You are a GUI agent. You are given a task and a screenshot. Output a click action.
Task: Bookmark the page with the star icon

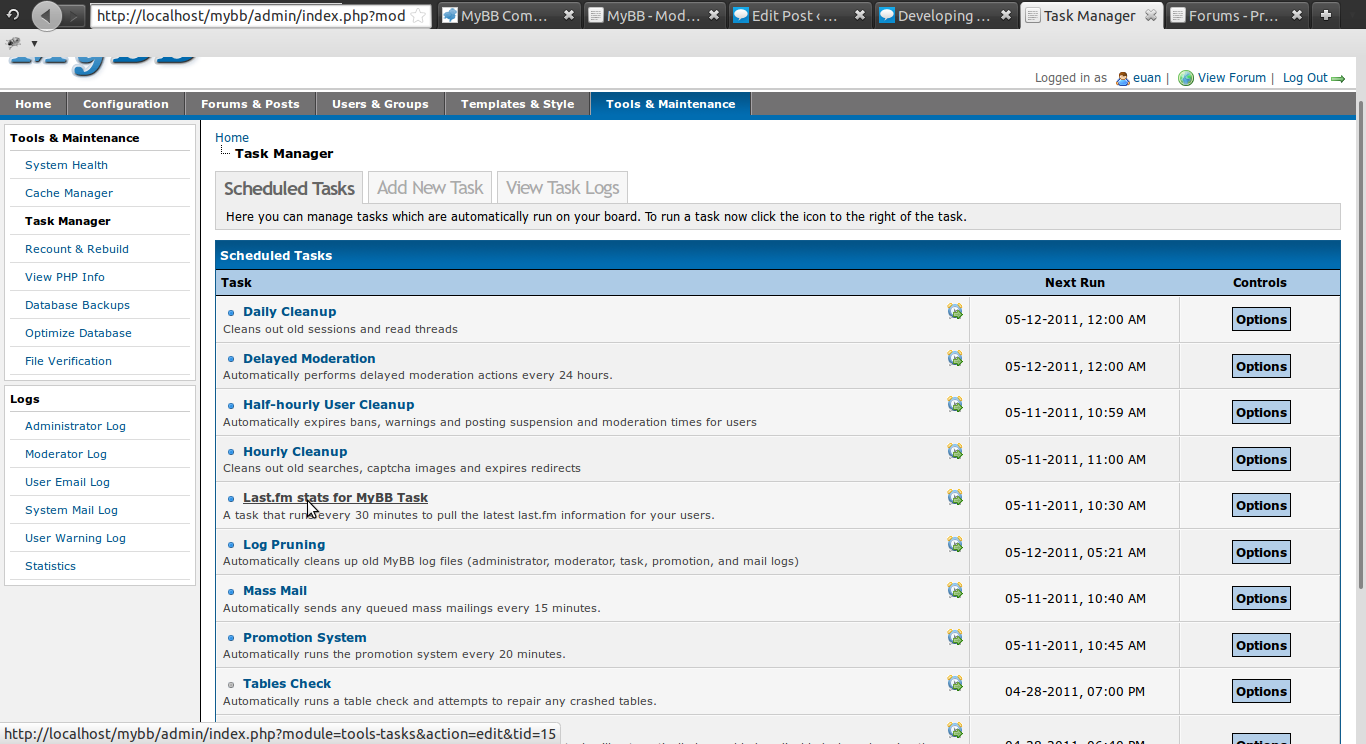click(x=419, y=16)
